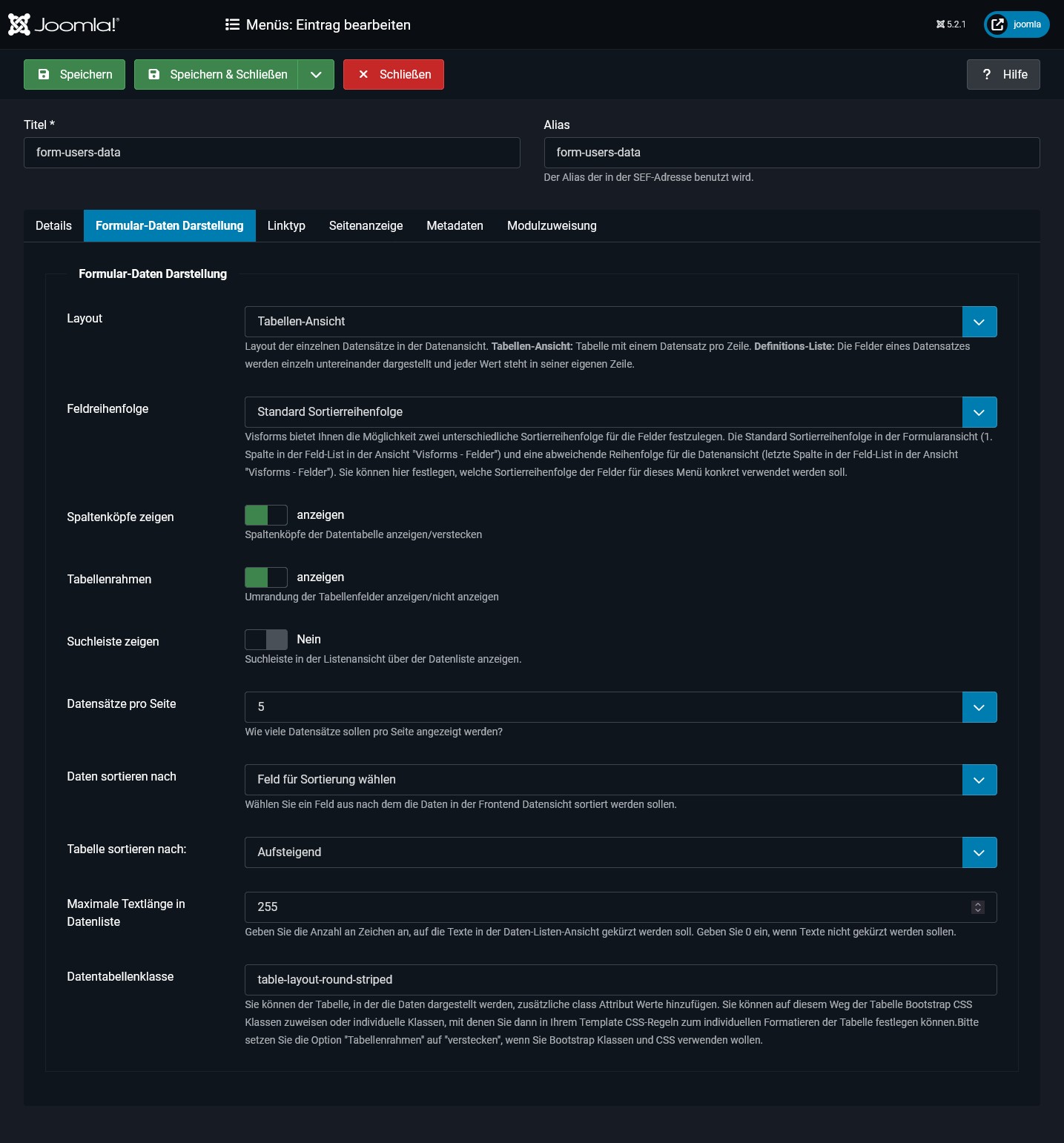Open the Feldreihenfolge dropdown
Viewport: 1064px width, 1143px height.
[x=979, y=412]
